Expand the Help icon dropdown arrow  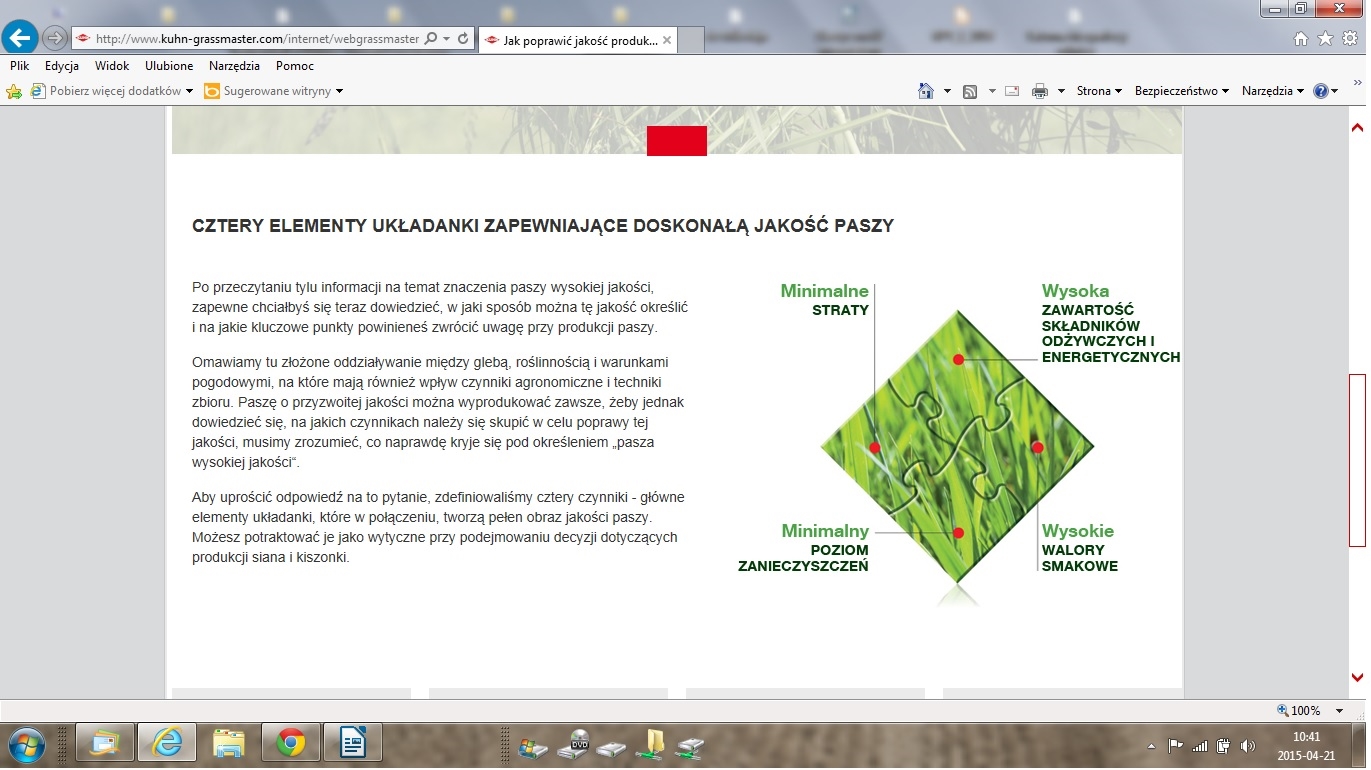pos(1335,91)
